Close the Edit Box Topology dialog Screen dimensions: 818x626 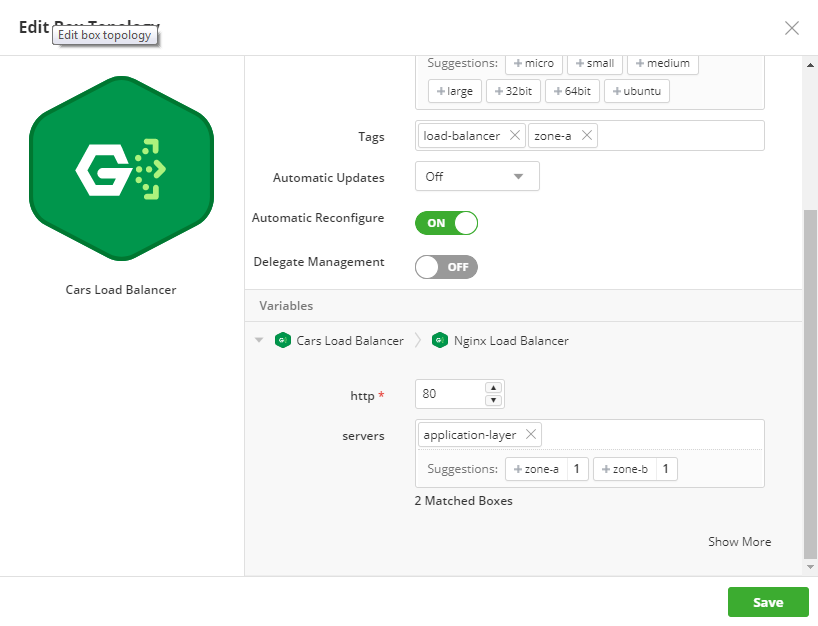(791, 28)
